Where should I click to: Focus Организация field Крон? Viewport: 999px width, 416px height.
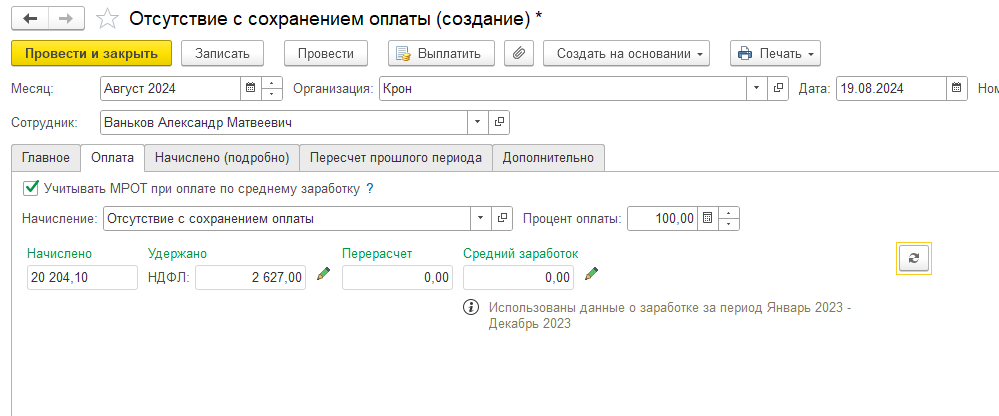click(x=563, y=89)
